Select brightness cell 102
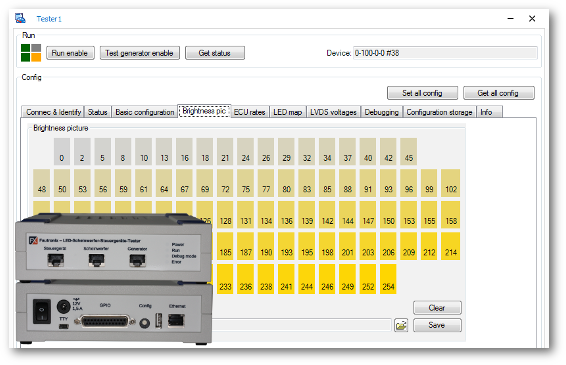The width and height of the screenshot is (566, 365). (450, 183)
